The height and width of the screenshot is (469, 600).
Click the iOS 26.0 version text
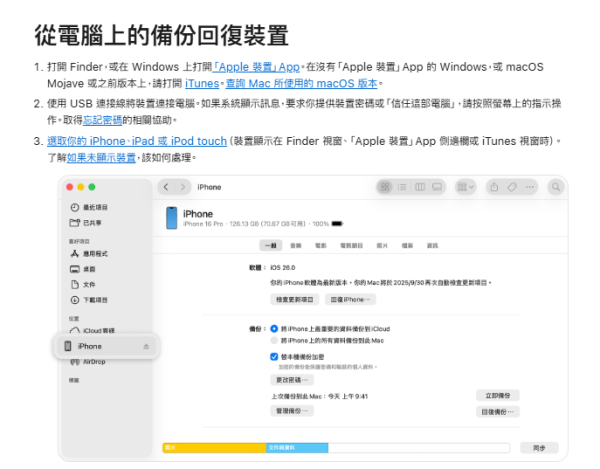pos(283,268)
